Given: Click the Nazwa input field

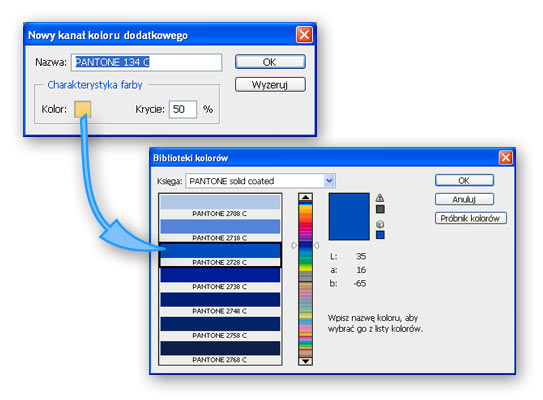Looking at the screenshot, I should click(146, 62).
